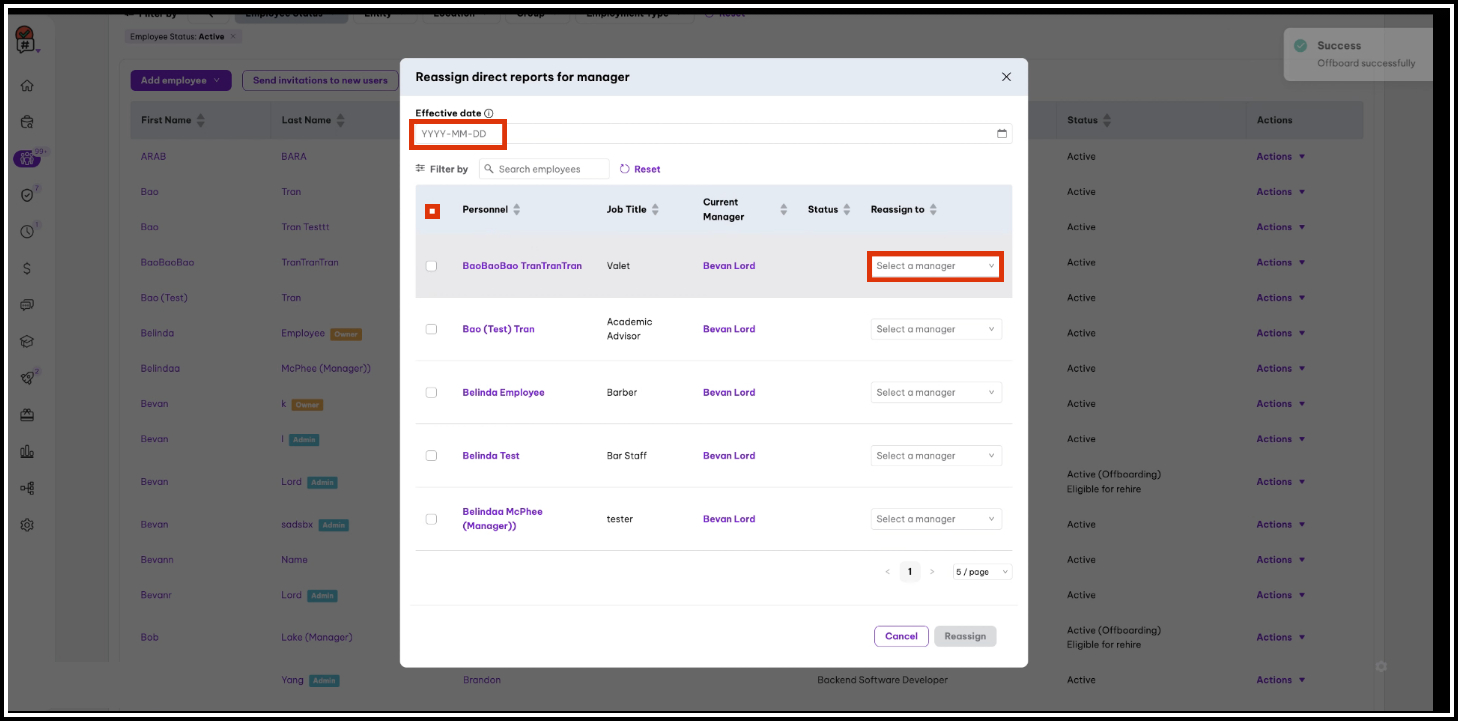Select the highlighted People icon in the sidebar
Screen dimensions: 1458x721
pos(27,157)
